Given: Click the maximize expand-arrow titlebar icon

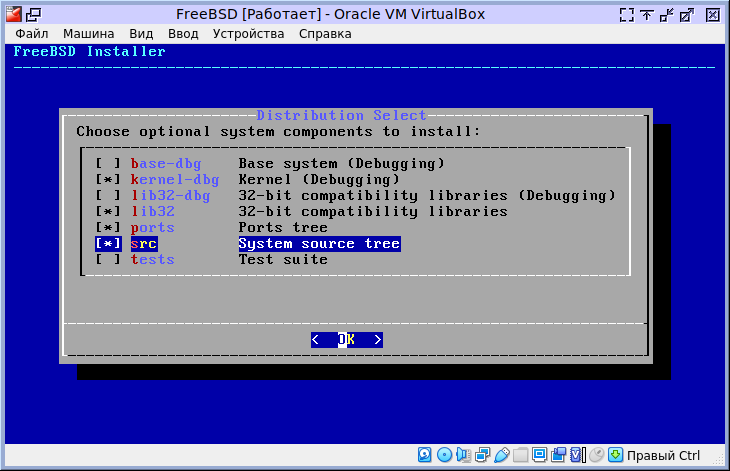Looking at the screenshot, I should tap(687, 15).
